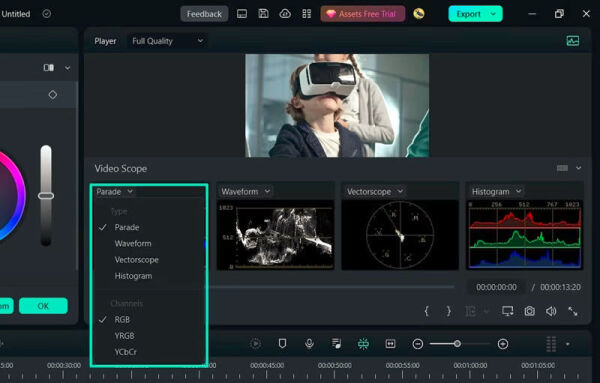
Task: Zoom out timeline with the minus icon
Action: pyautogui.click(x=418, y=344)
